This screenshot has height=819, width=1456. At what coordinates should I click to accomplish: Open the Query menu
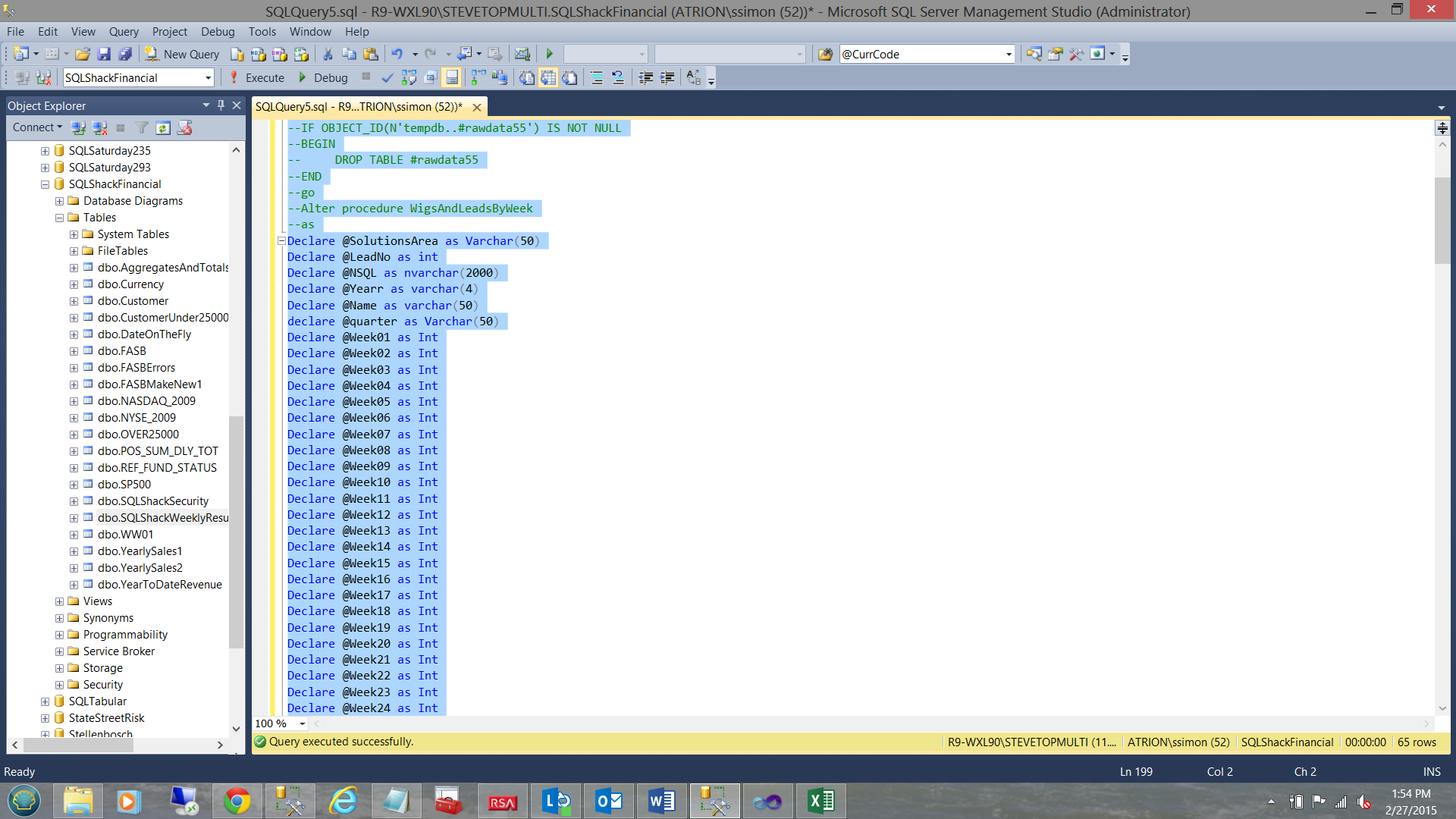pyautogui.click(x=123, y=32)
